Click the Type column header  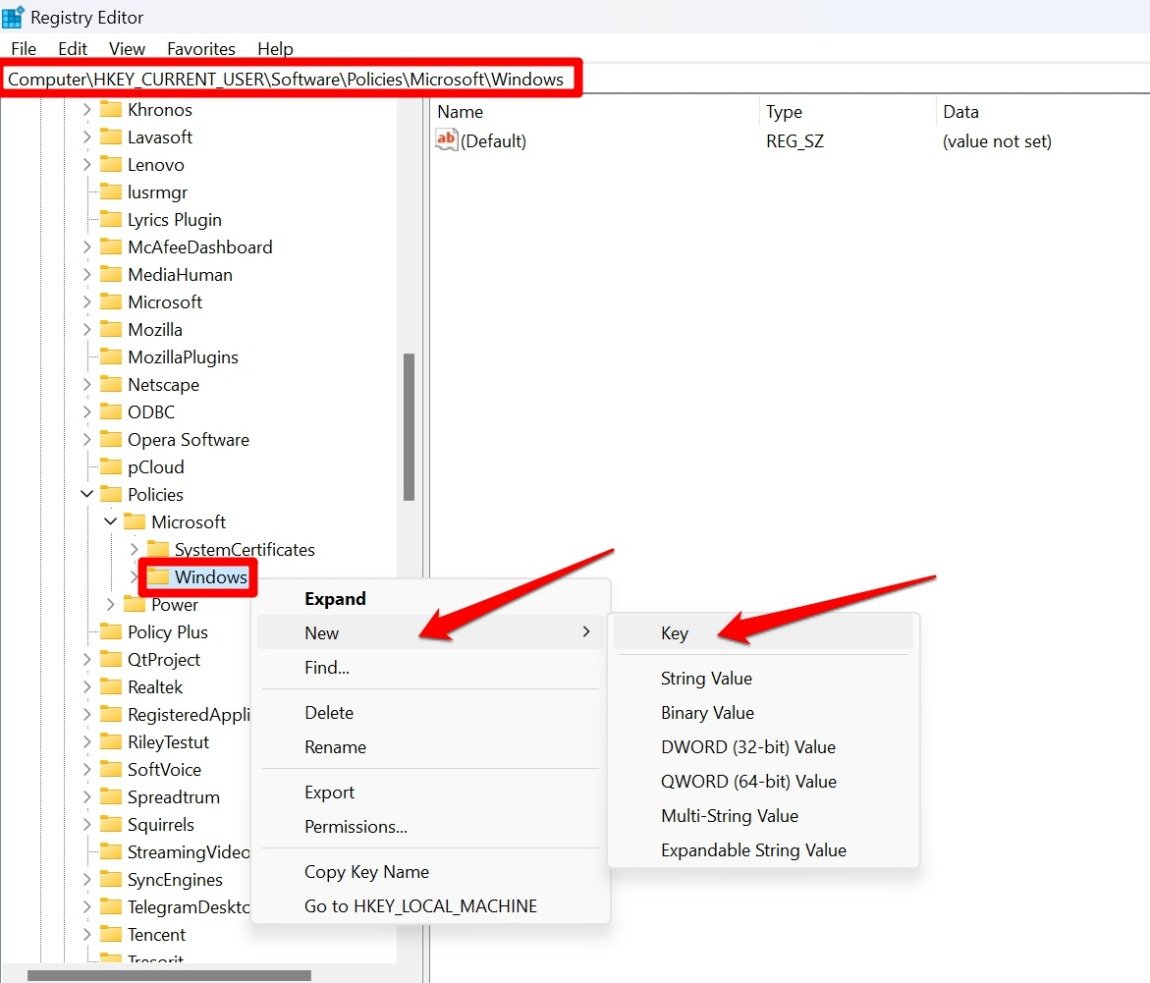click(848, 112)
